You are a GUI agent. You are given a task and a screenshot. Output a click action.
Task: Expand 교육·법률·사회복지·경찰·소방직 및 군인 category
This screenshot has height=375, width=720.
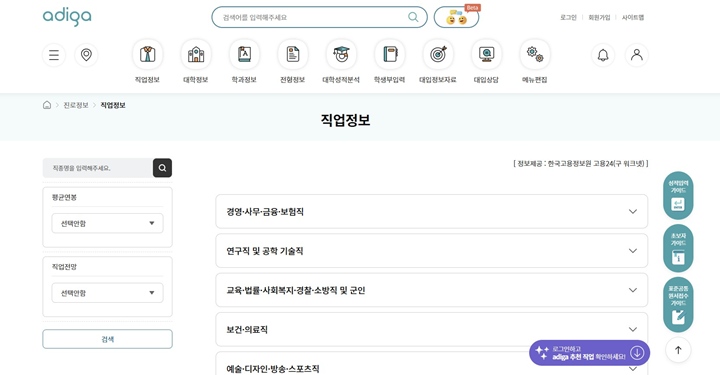pos(432,290)
